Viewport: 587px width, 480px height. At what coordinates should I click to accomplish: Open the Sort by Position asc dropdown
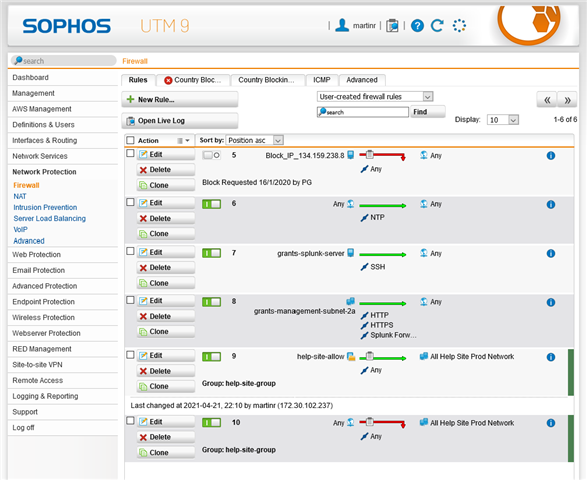click(x=255, y=140)
